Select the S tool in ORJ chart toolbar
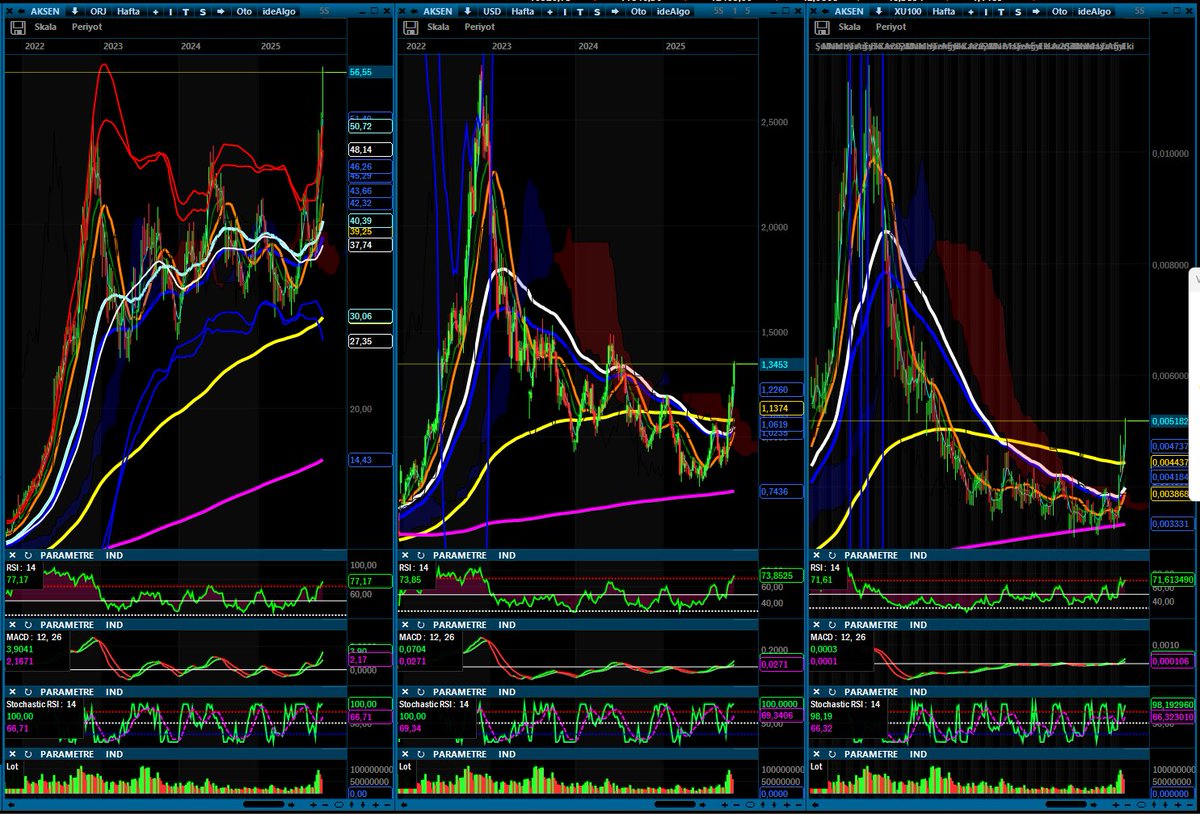Image resolution: width=1200 pixels, height=814 pixels. 203,12
